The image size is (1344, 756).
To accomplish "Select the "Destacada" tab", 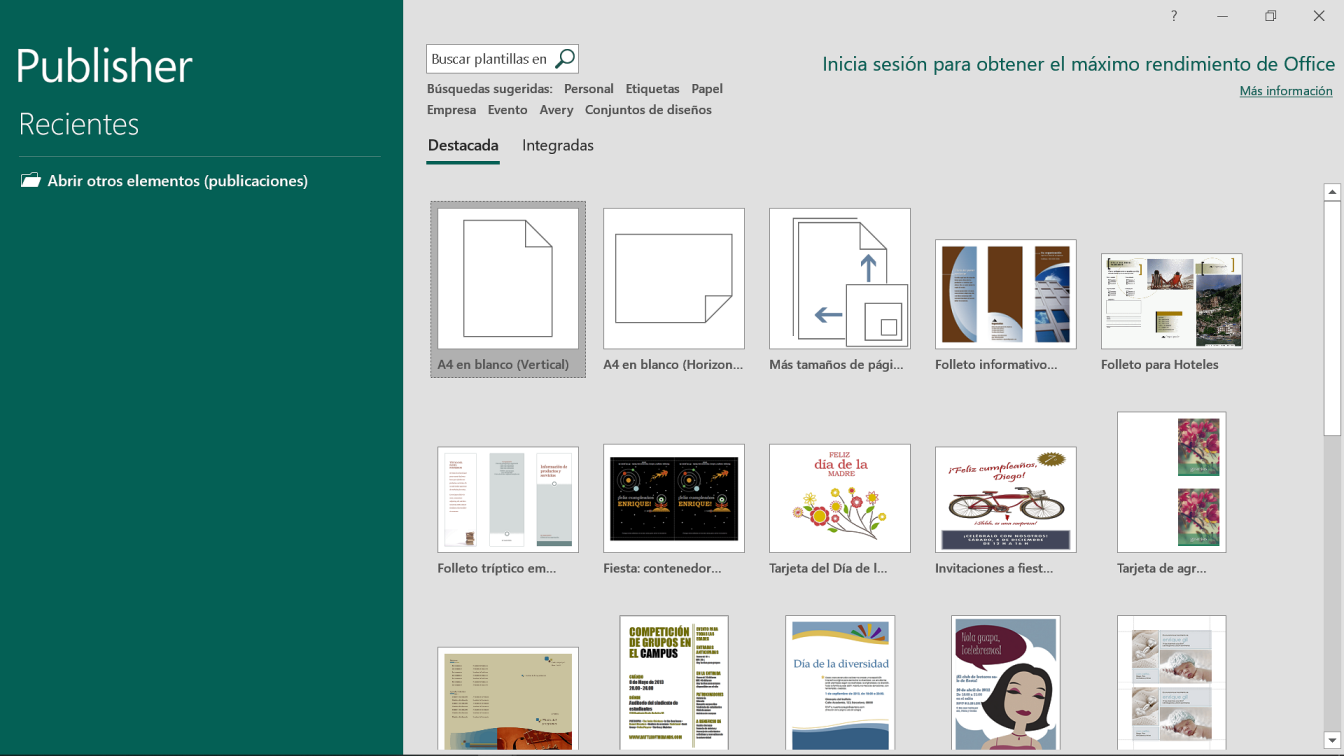I will tap(463, 145).
